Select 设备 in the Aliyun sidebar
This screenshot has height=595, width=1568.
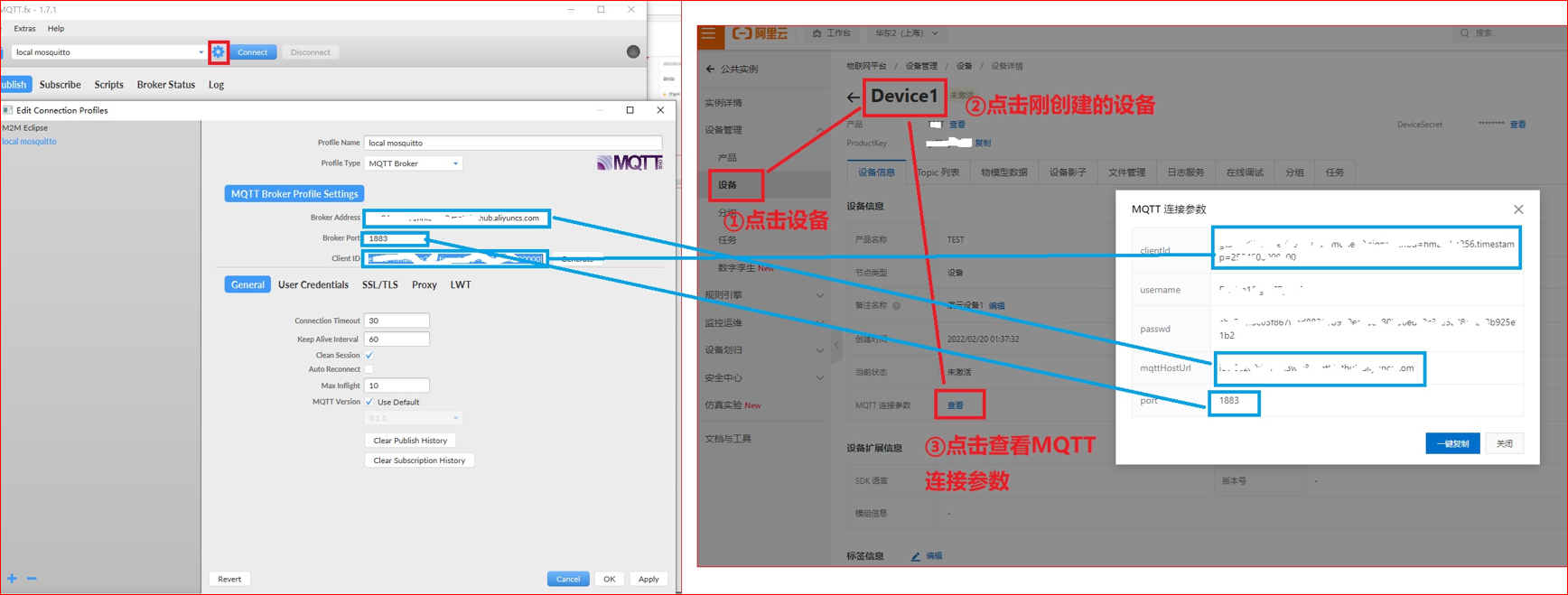pos(728,185)
